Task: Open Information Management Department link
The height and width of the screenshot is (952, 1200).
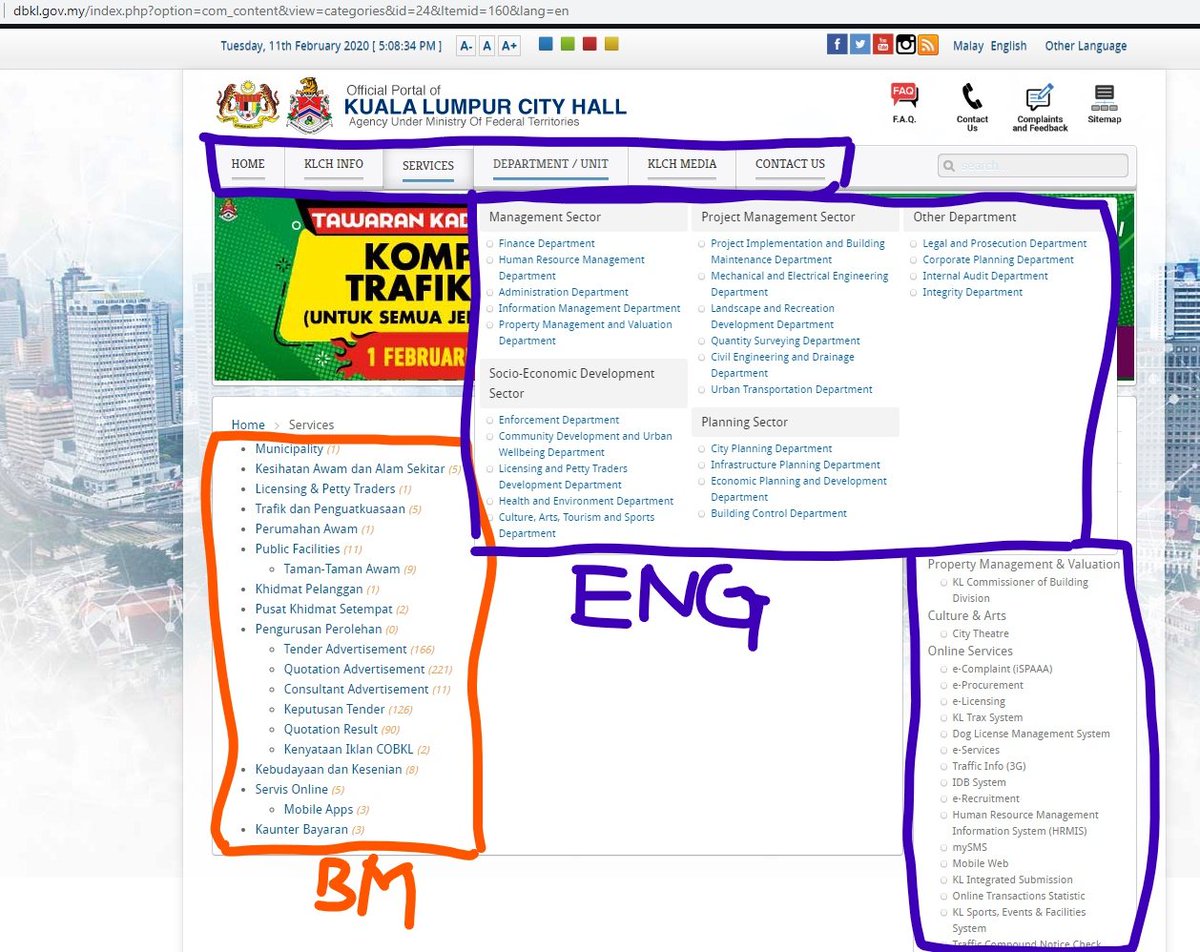Action: coord(589,309)
